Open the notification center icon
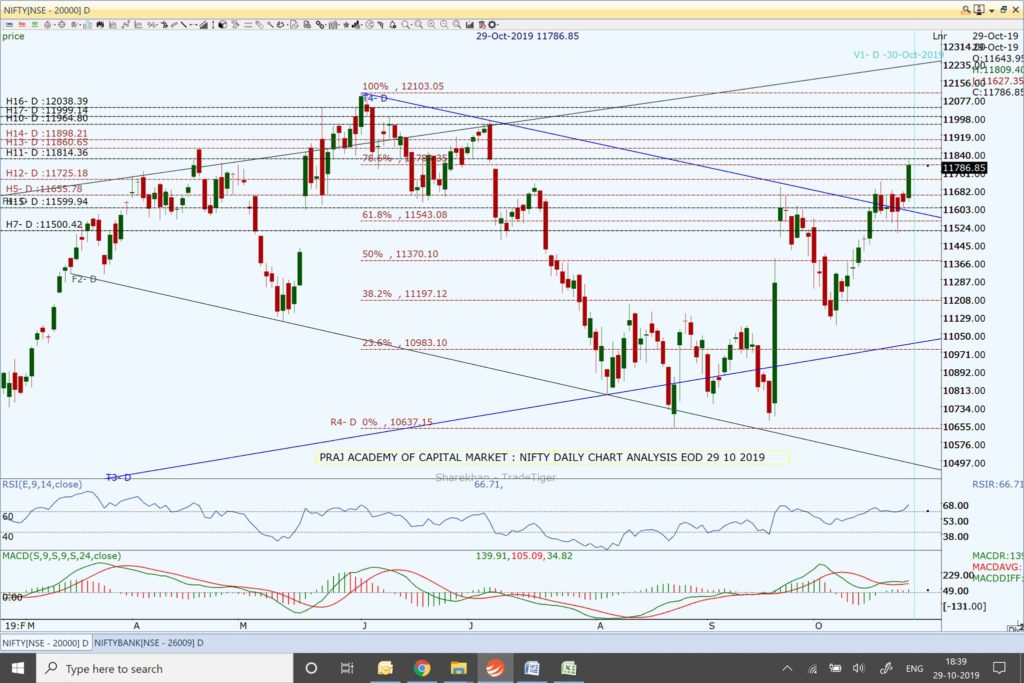The width and height of the screenshot is (1024, 683). (x=999, y=668)
